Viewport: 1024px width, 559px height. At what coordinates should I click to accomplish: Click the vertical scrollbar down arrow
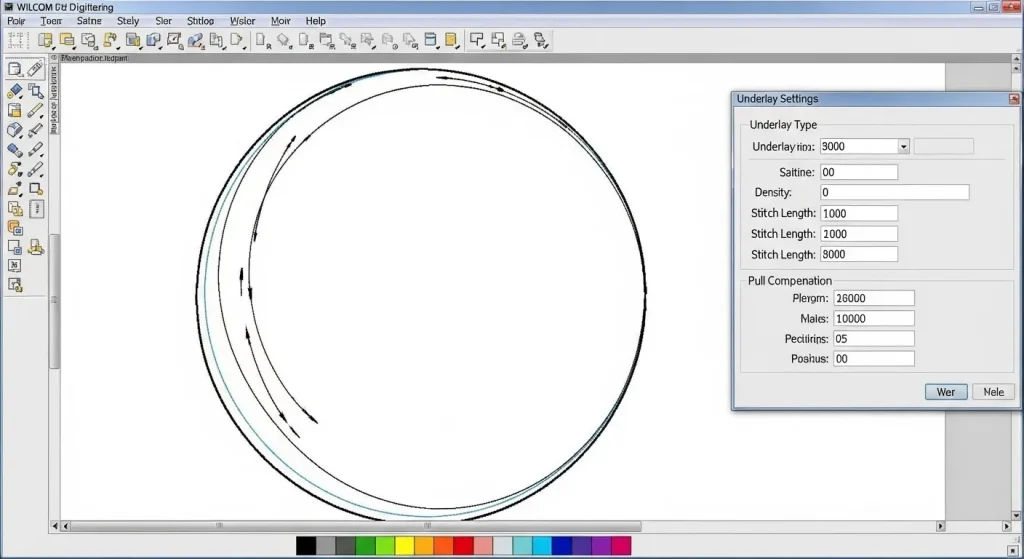(1016, 516)
